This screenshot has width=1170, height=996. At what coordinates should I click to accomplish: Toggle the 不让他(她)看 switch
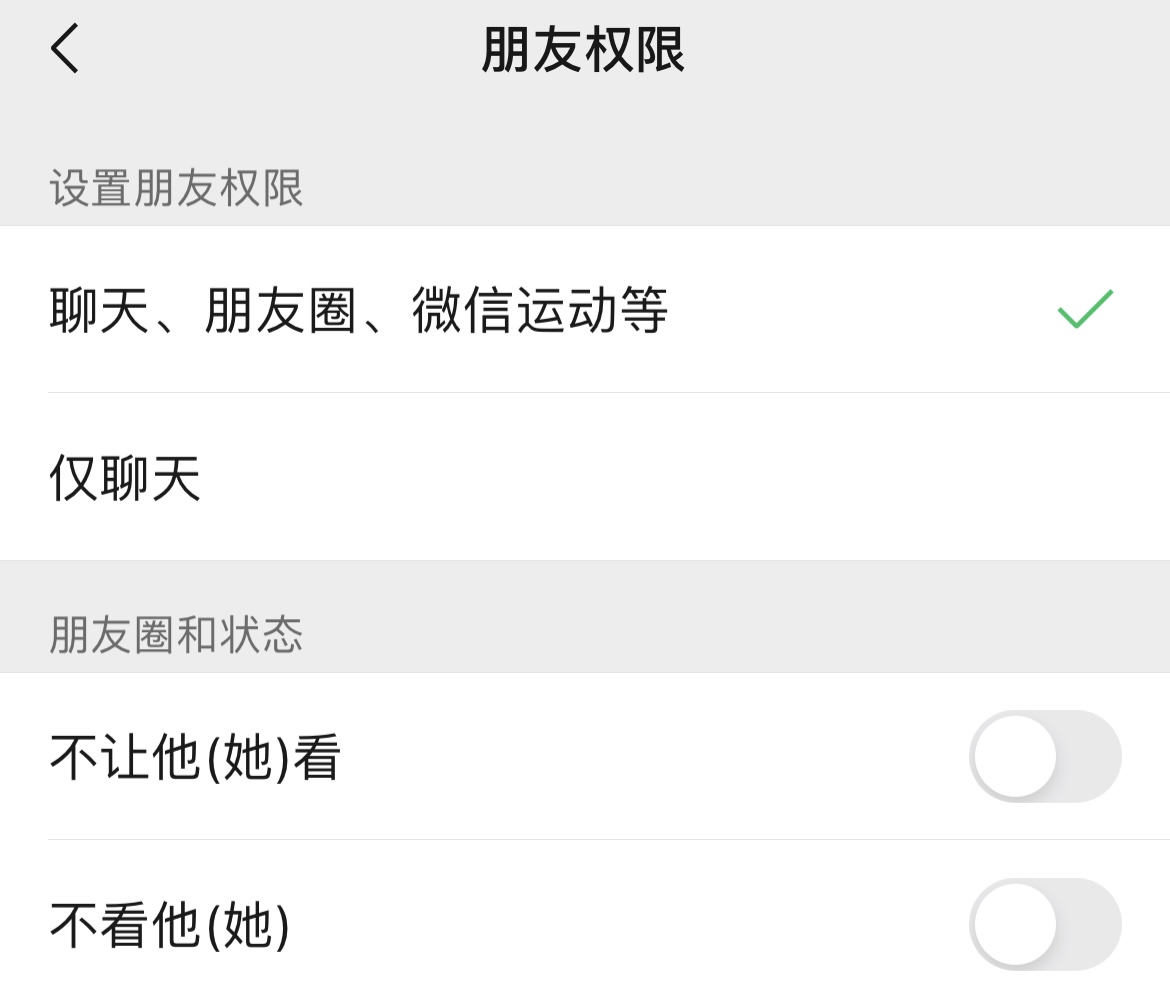click(x=1044, y=756)
